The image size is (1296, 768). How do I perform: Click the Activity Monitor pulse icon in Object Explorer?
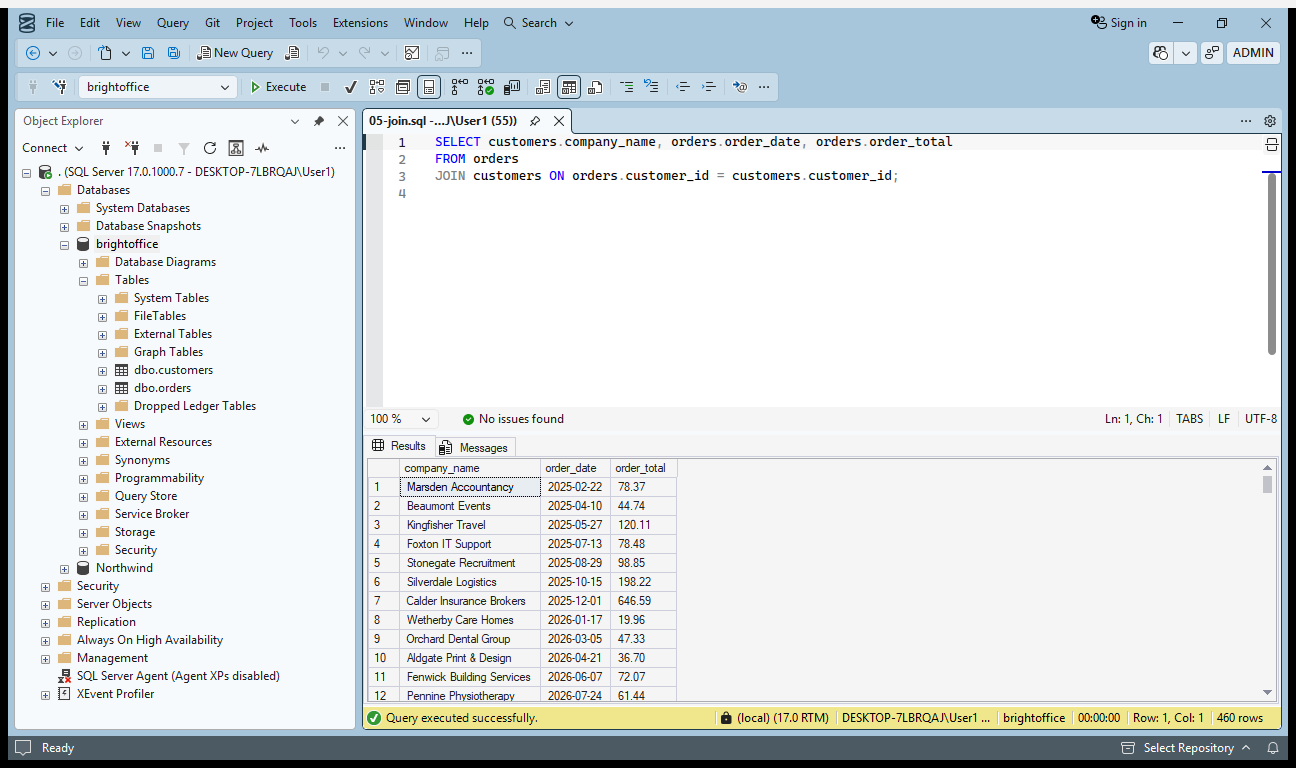(x=262, y=148)
